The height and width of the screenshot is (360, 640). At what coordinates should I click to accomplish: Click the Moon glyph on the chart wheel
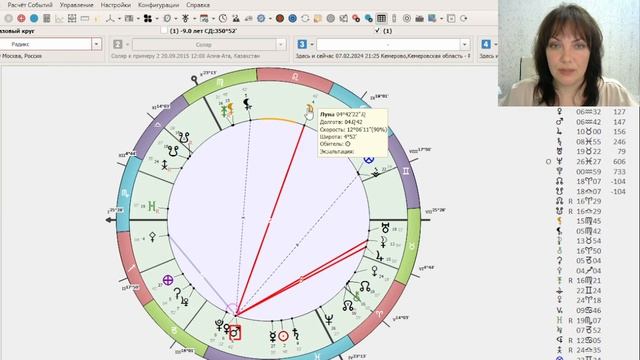coord(310,109)
